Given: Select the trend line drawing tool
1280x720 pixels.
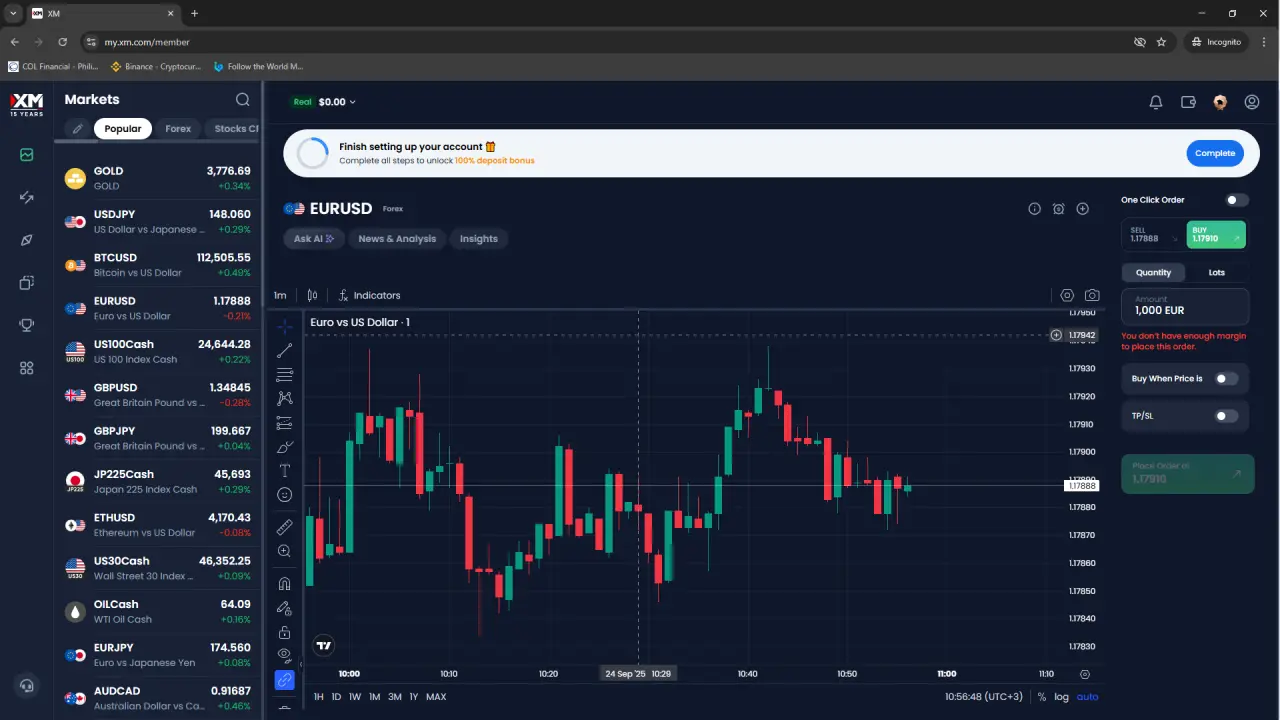Looking at the screenshot, I should click(284, 351).
